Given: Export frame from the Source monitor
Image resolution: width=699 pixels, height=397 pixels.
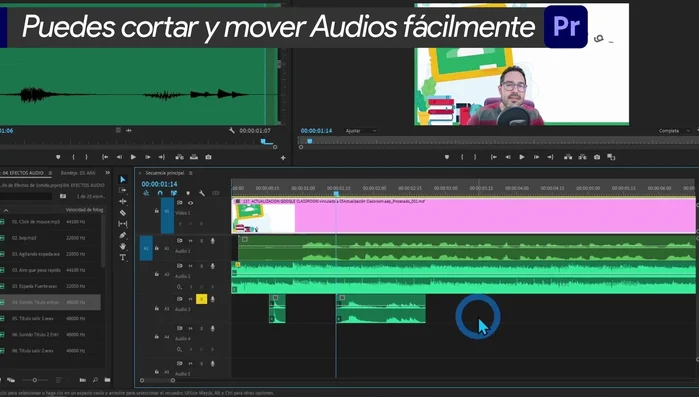Looking at the screenshot, I should [x=208, y=157].
